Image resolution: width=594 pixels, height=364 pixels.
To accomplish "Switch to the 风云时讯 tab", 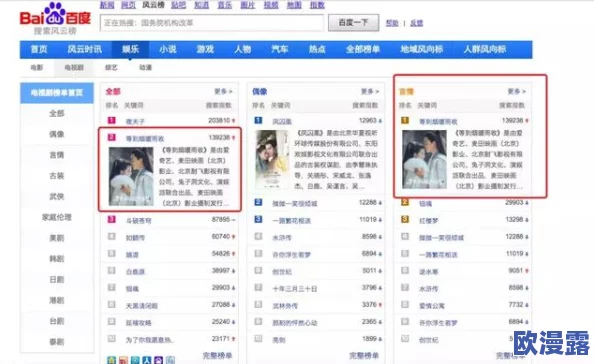I will pos(84,49).
